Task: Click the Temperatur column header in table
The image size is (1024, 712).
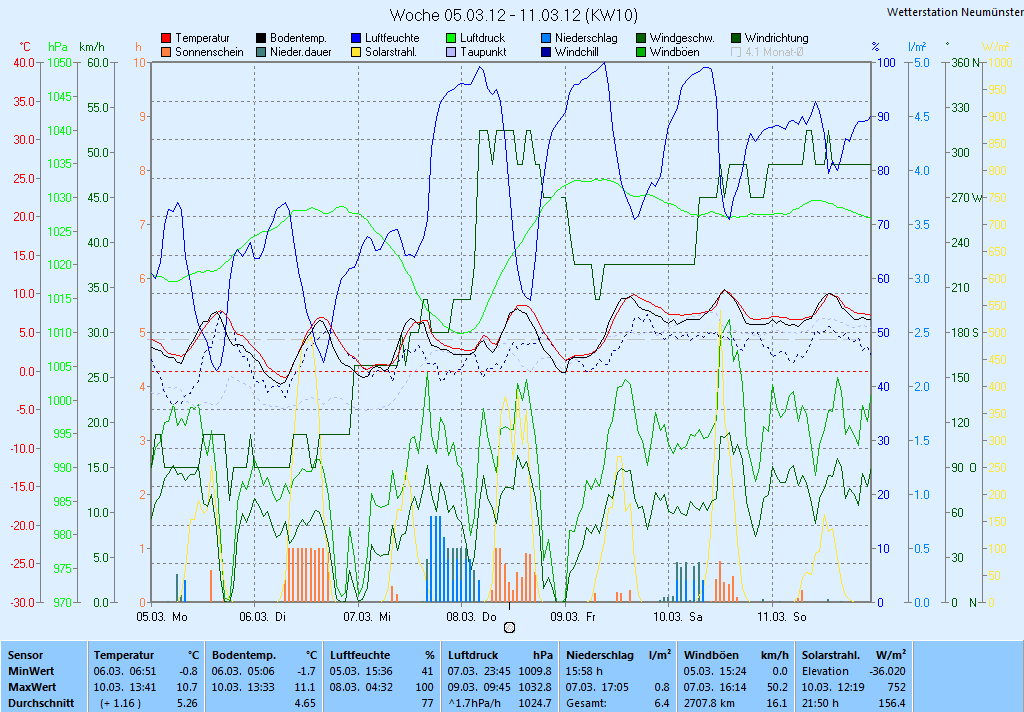Action: pyautogui.click(x=123, y=655)
